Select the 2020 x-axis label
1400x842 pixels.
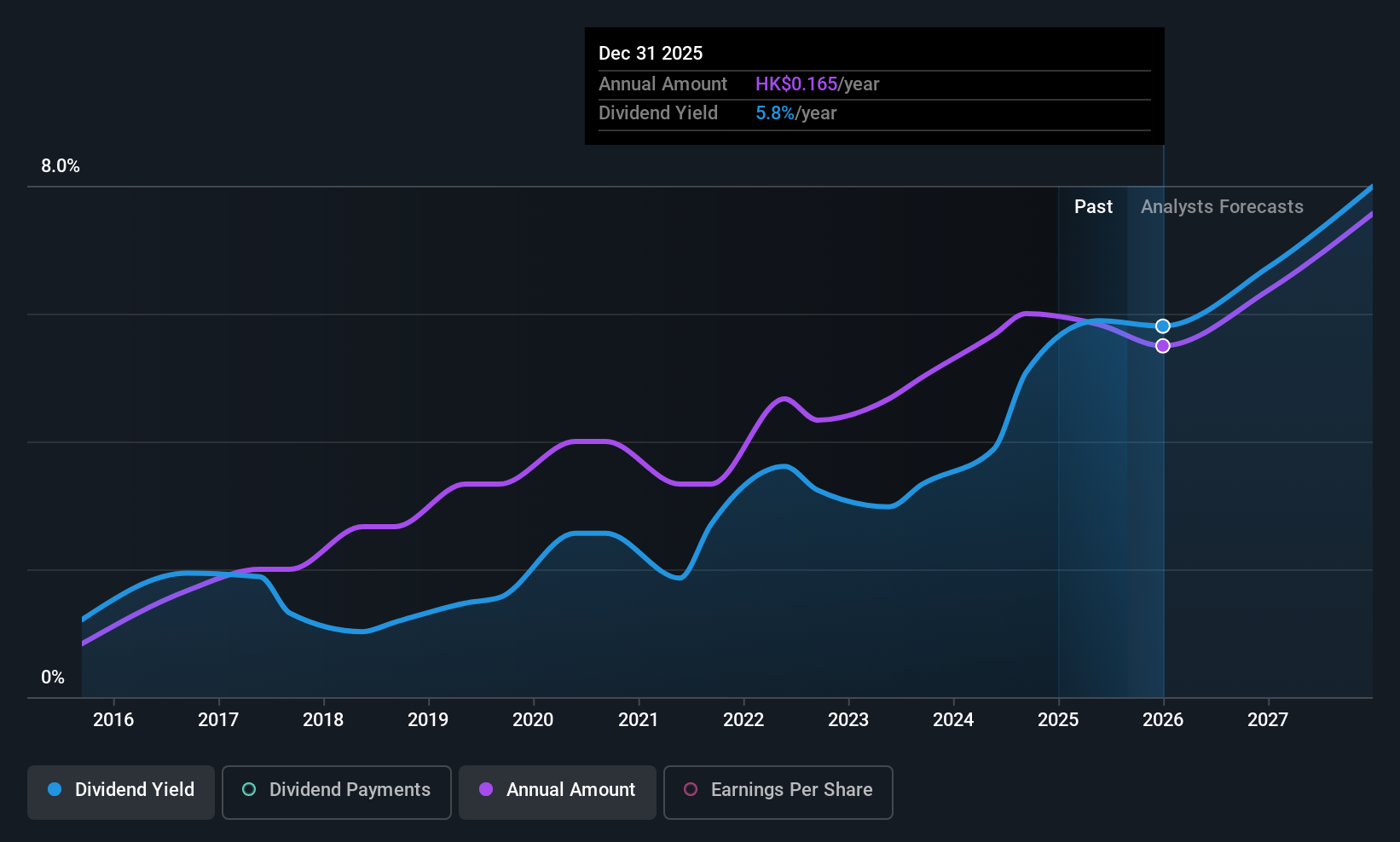[x=533, y=720]
